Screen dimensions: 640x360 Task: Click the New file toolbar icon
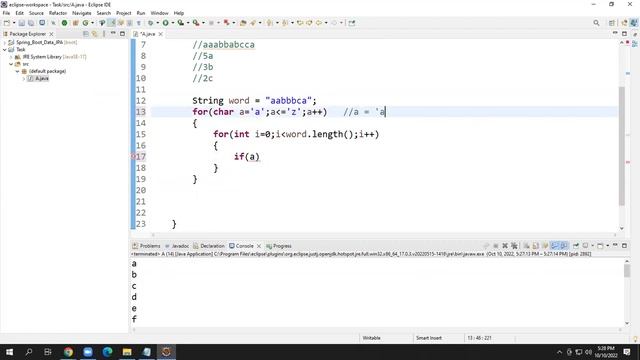point(7,23)
